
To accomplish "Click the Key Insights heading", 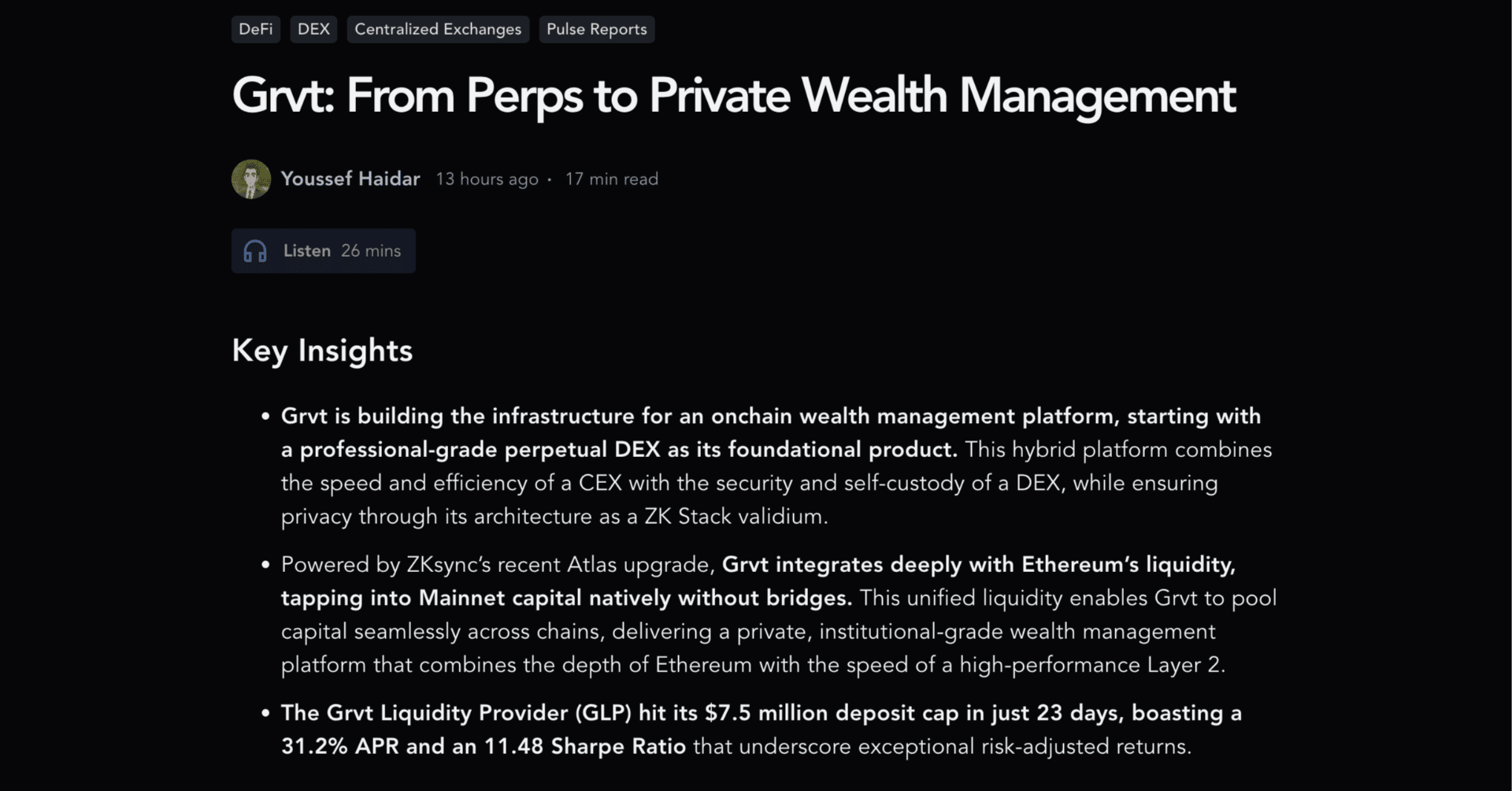I will [x=322, y=351].
